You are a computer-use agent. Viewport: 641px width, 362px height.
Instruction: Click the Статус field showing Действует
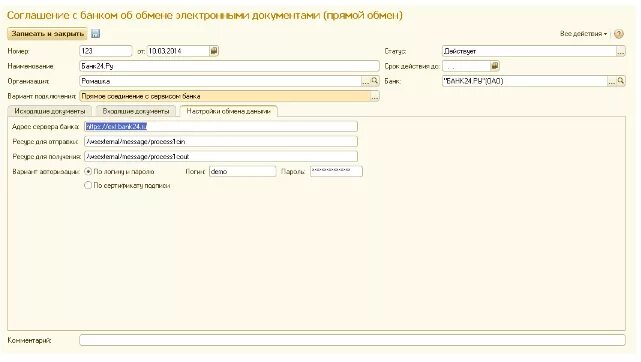point(529,51)
